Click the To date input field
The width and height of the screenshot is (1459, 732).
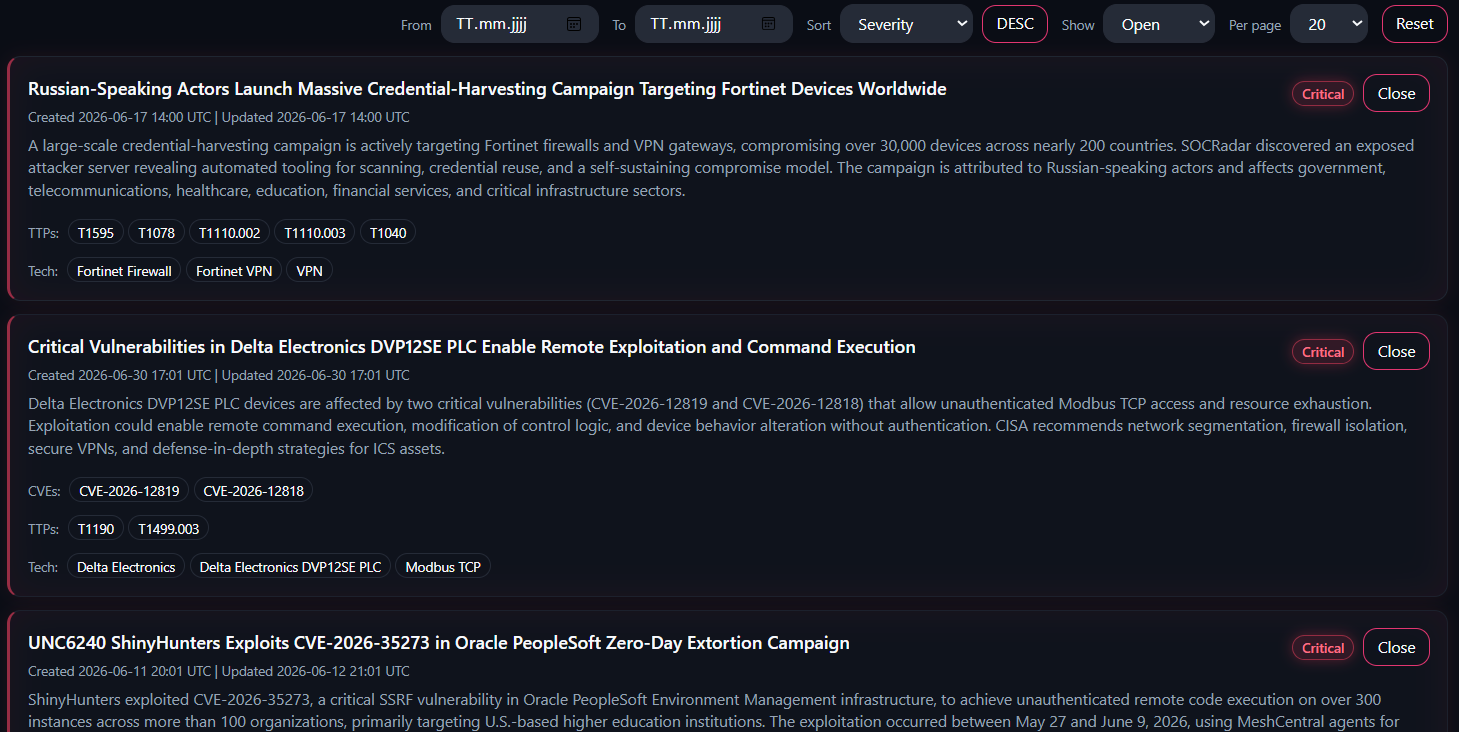714,24
